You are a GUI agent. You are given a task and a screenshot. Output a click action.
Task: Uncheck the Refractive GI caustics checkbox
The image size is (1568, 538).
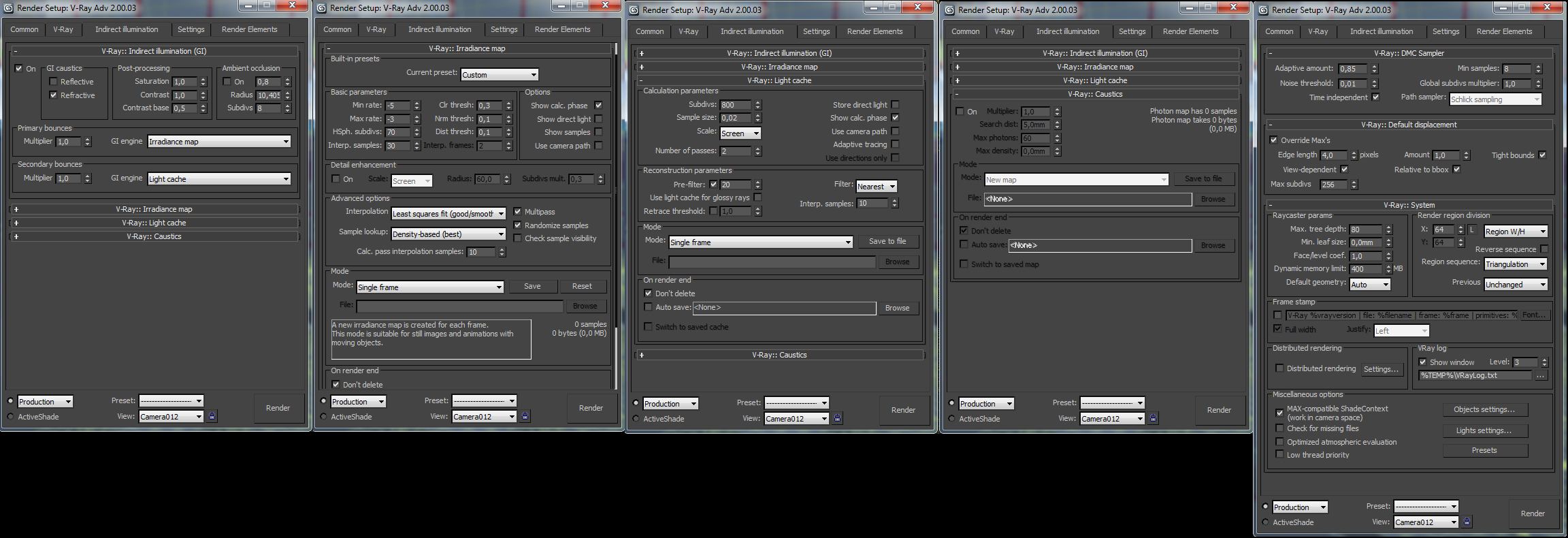pos(53,95)
